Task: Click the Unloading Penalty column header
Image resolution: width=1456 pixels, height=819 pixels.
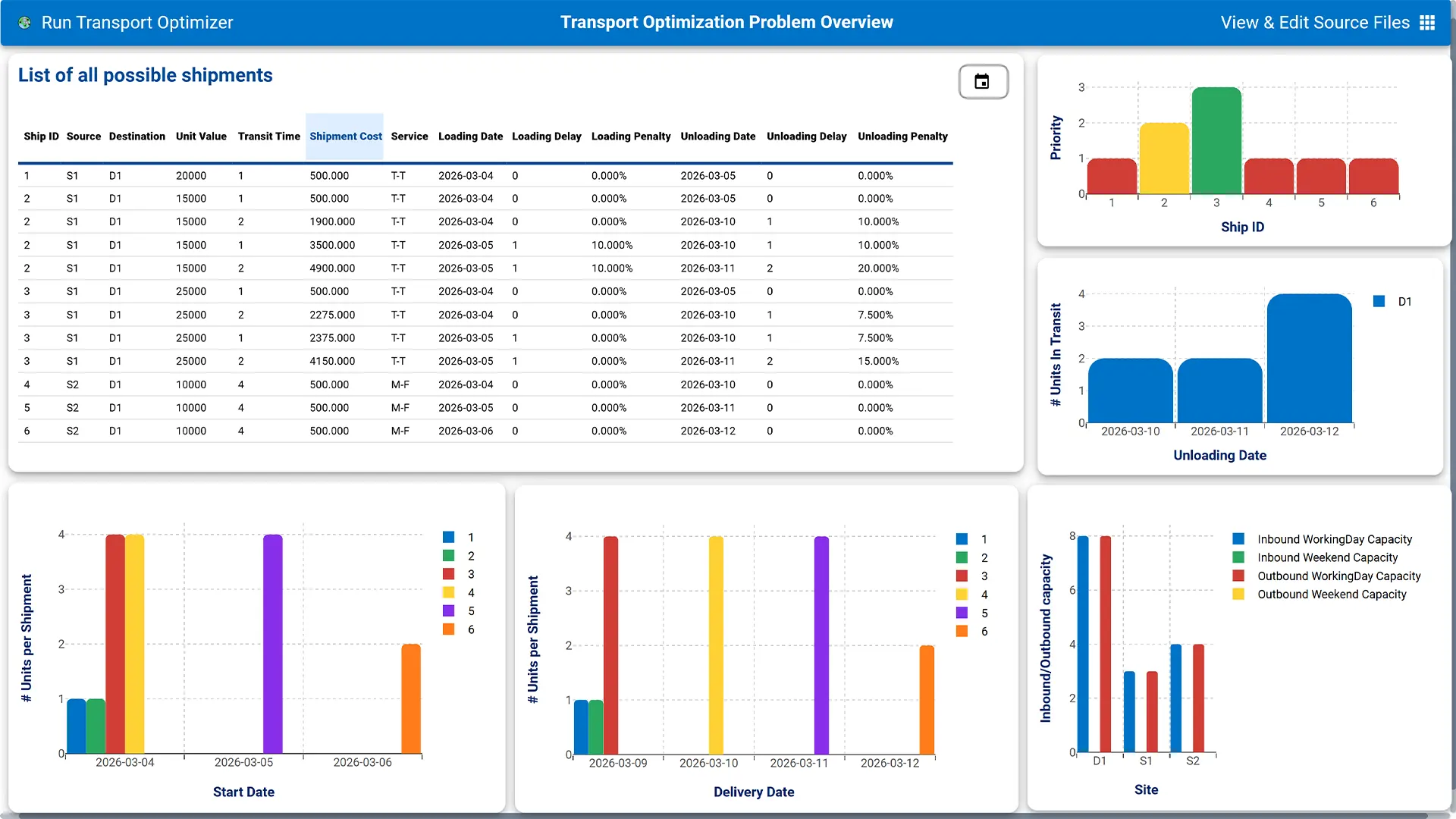Action: point(902,136)
